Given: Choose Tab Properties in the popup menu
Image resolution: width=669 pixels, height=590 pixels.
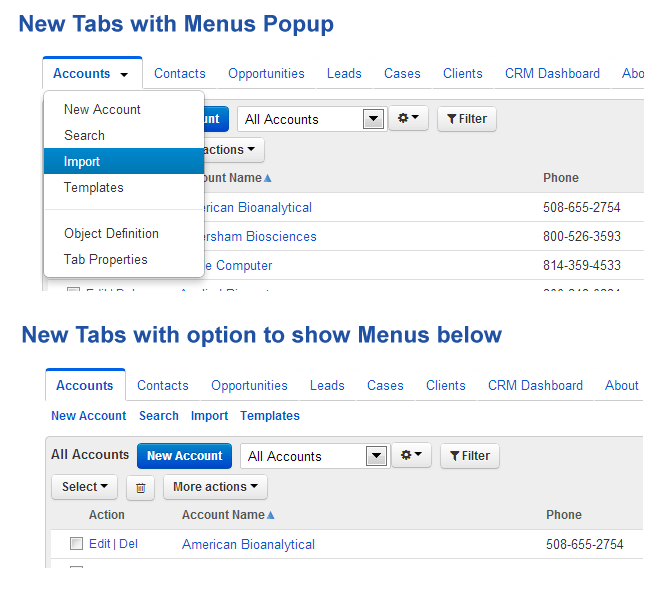Looking at the screenshot, I should click(x=105, y=259).
